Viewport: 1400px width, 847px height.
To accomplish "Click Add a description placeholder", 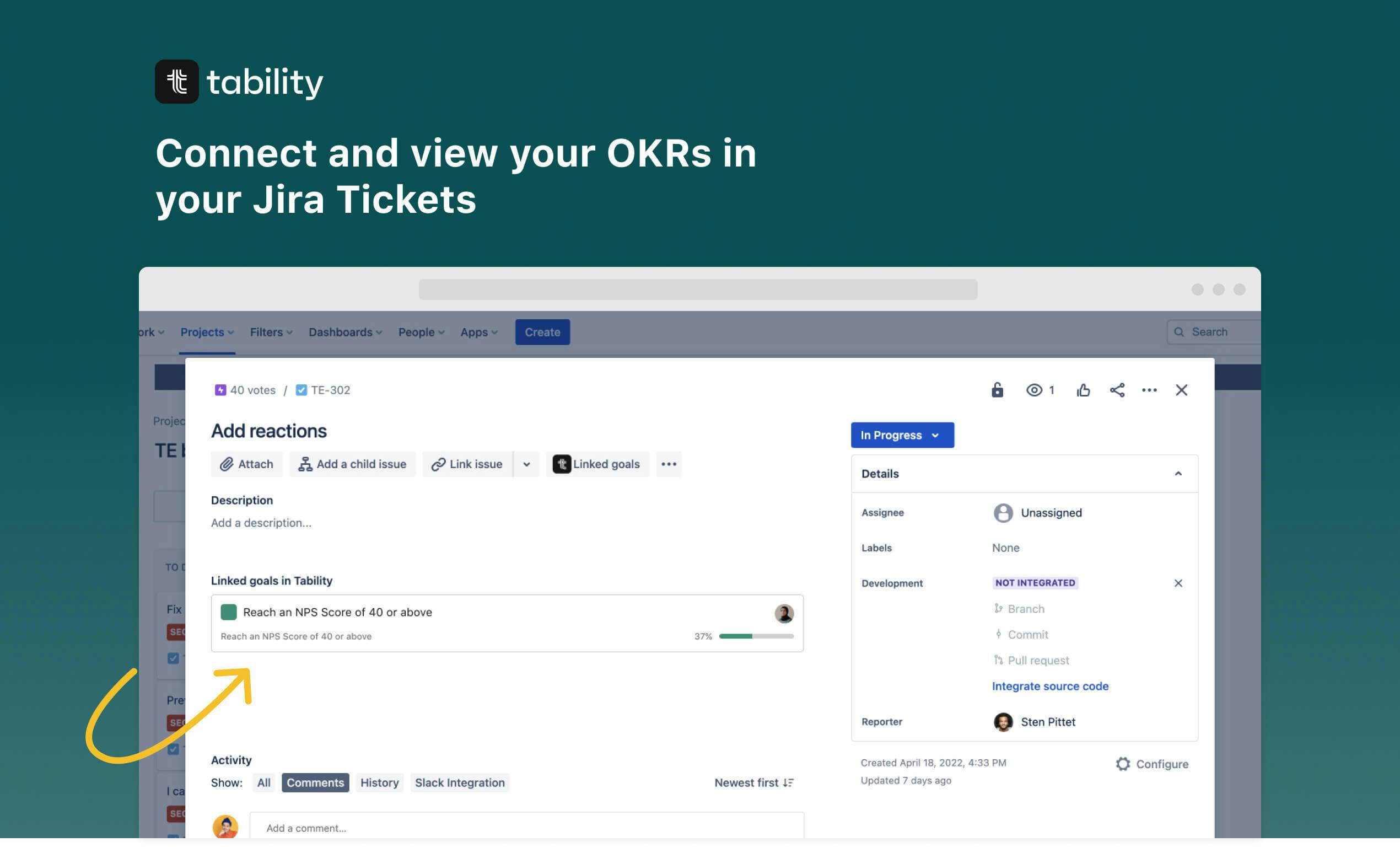I will tap(261, 522).
